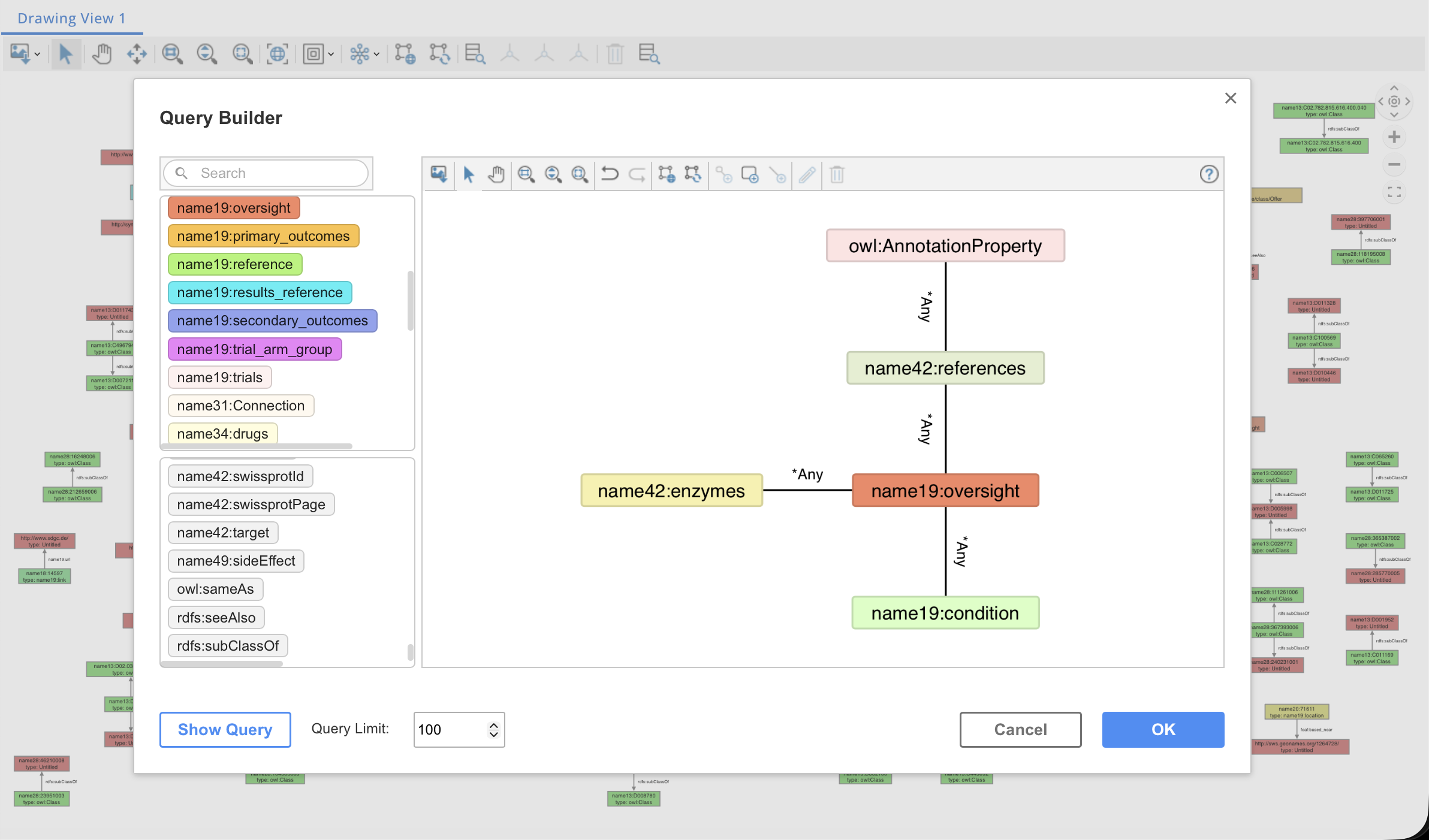Click the Query Limit stepper arrows
The height and width of the screenshot is (840, 1429).
tap(493, 729)
